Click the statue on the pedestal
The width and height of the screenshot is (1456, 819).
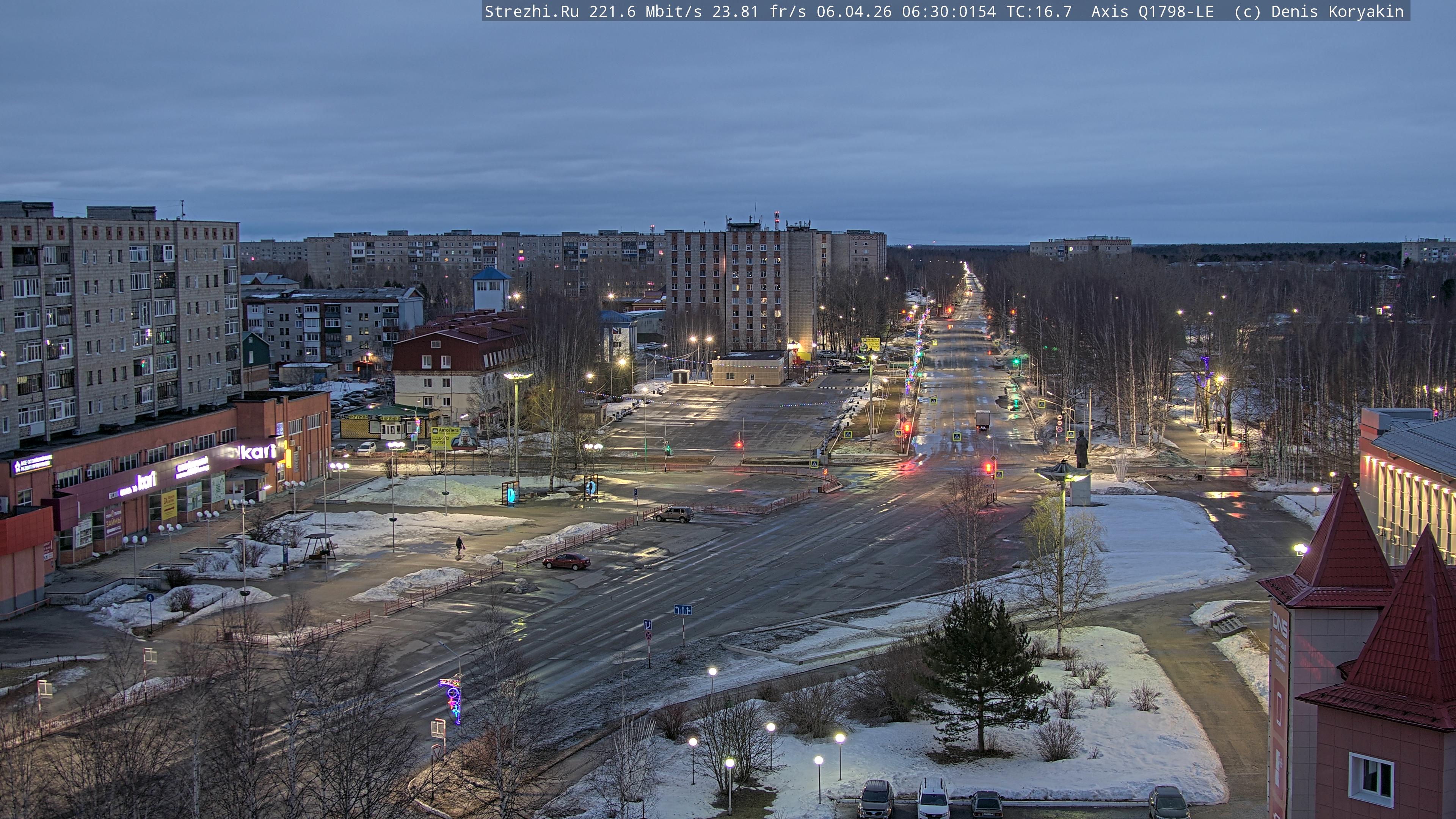tap(1081, 450)
